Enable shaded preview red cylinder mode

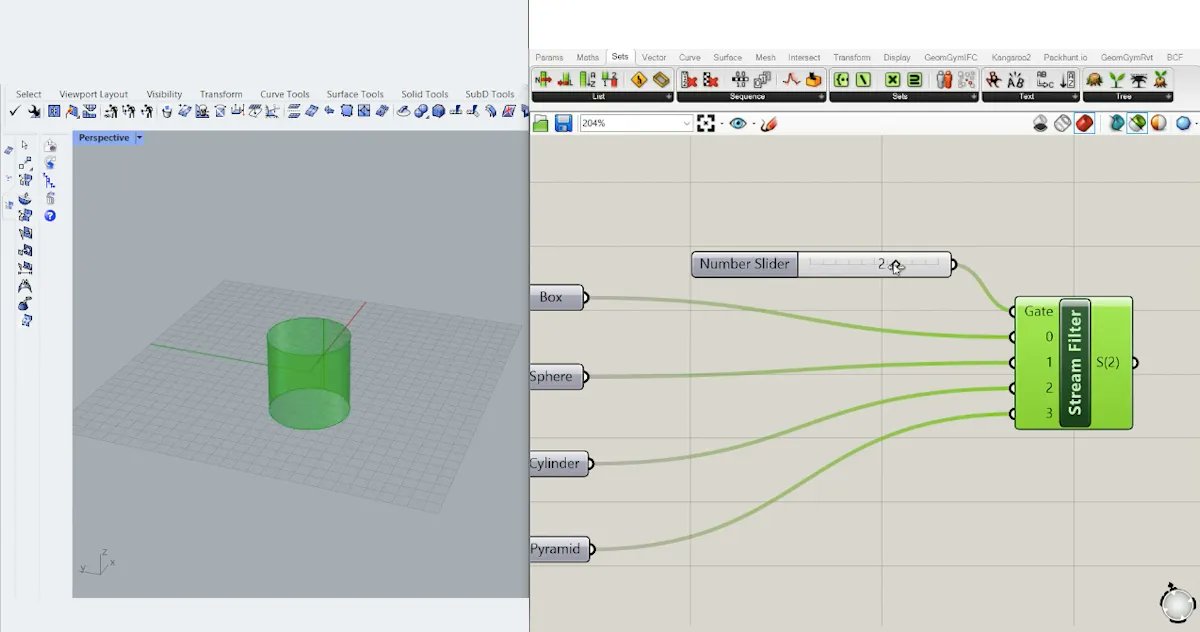(x=1084, y=123)
